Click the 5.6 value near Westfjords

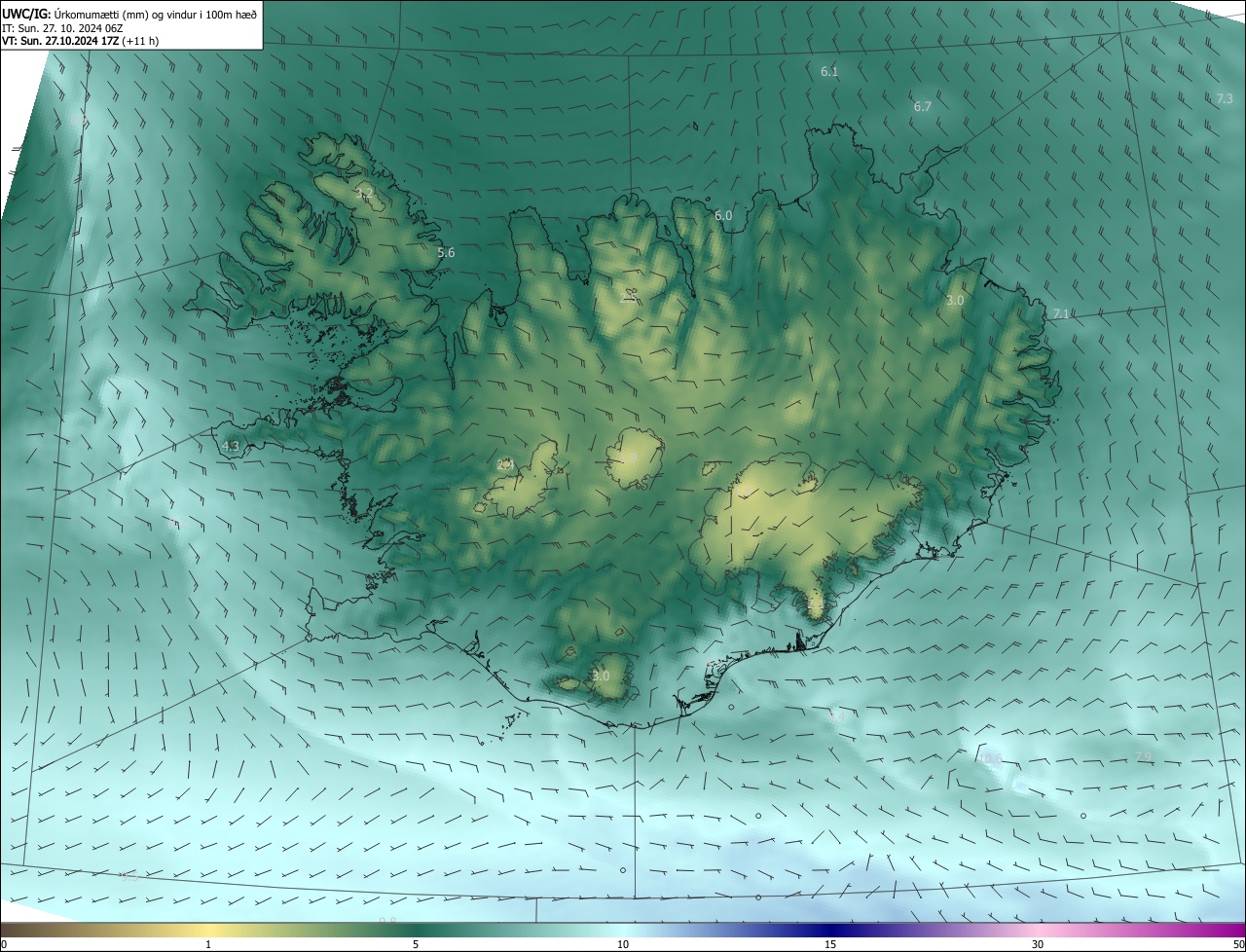[x=446, y=253]
